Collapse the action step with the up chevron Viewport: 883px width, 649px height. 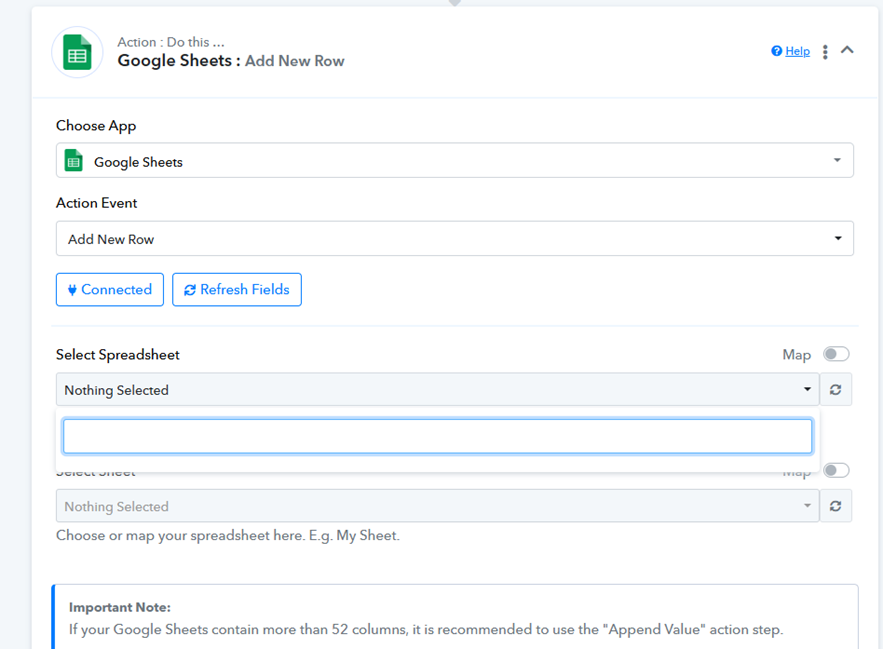[847, 50]
